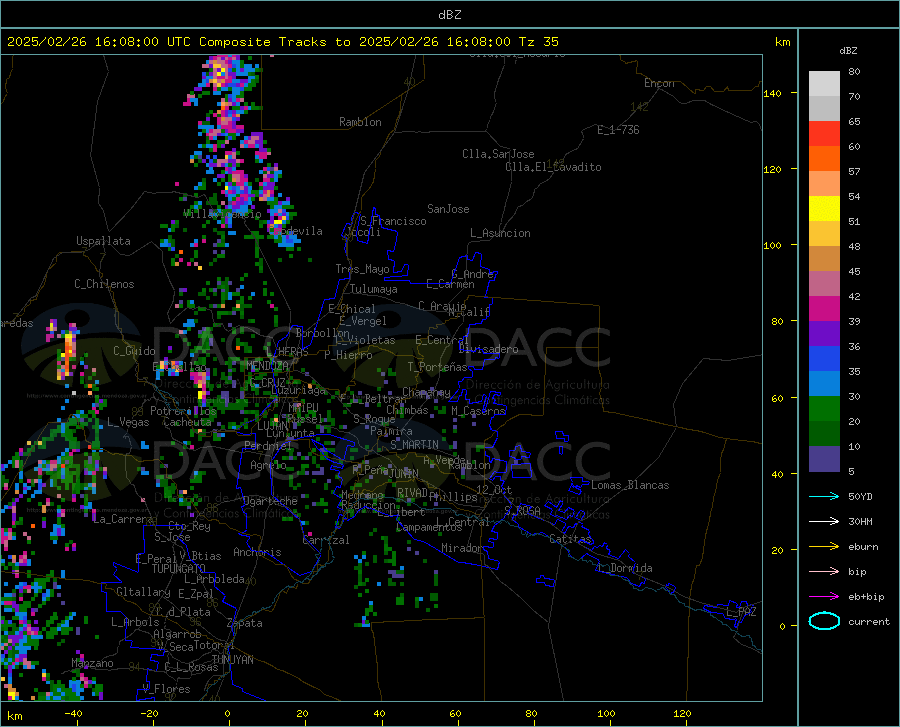Image resolution: width=900 pixels, height=727 pixels.
Task: Select the MENDOZA city label
Action: coord(267,366)
